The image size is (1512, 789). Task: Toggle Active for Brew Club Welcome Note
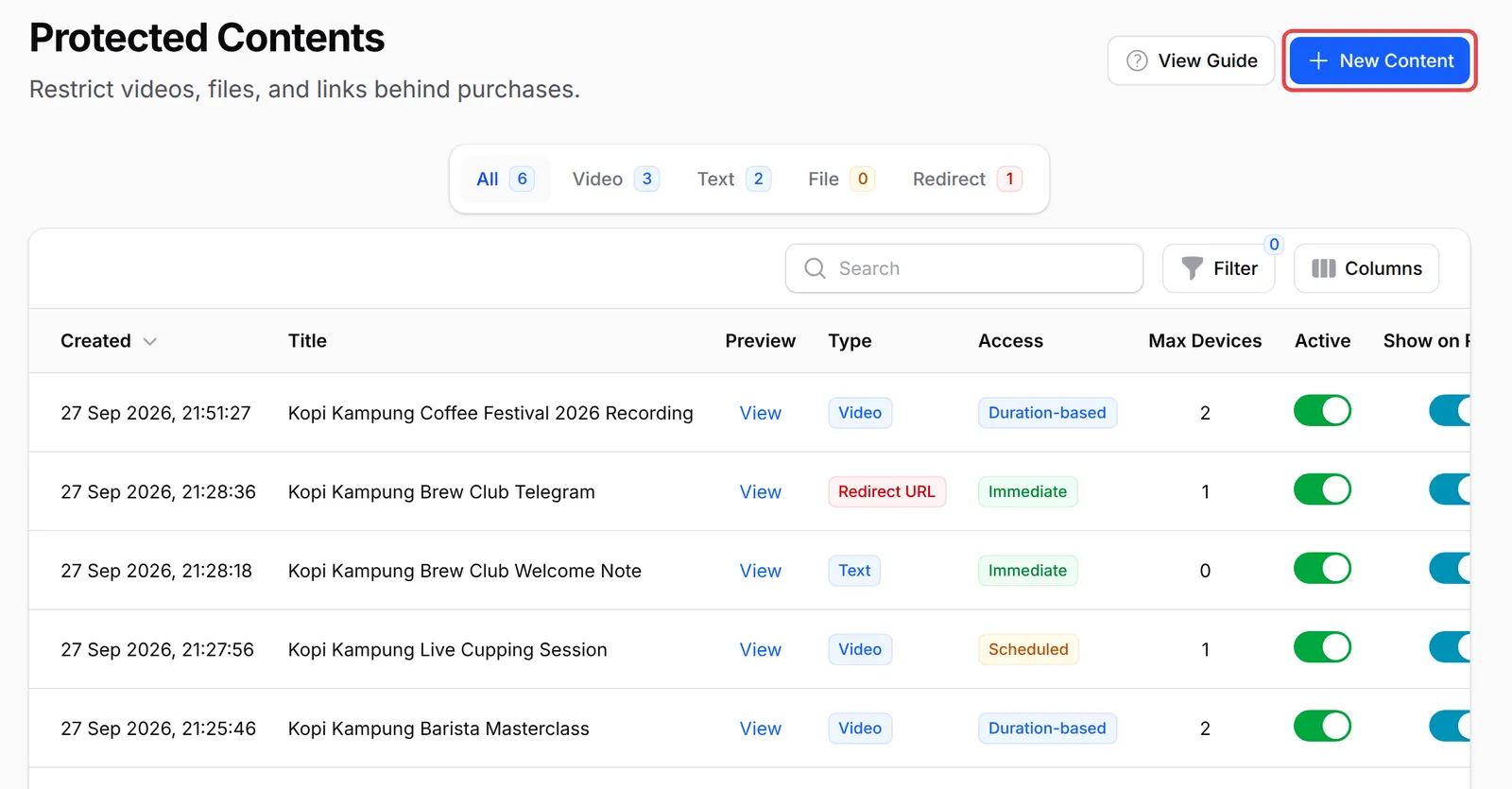point(1322,569)
